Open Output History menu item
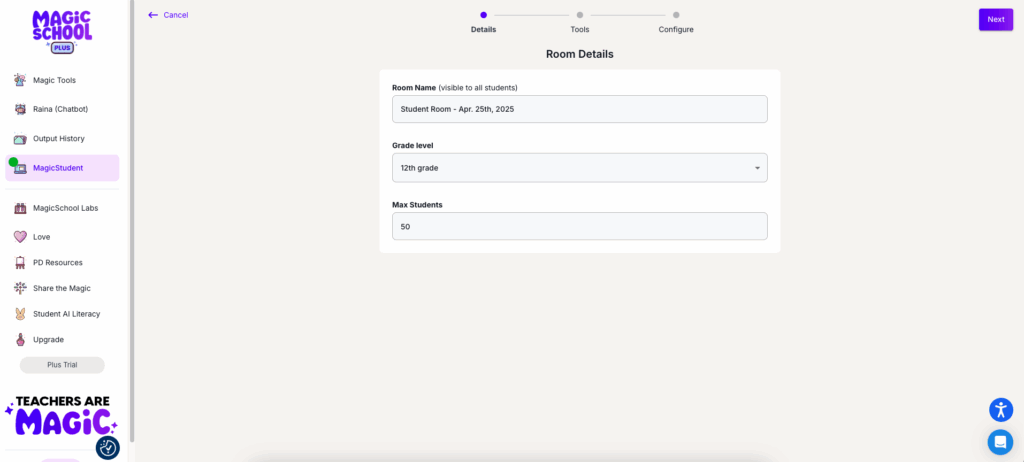This screenshot has height=462, width=1024. (62, 139)
